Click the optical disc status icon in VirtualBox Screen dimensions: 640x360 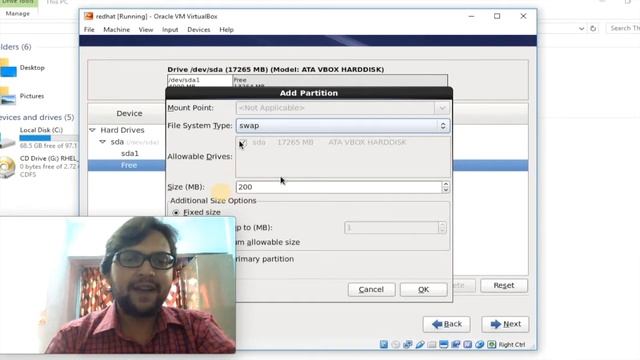(396, 344)
